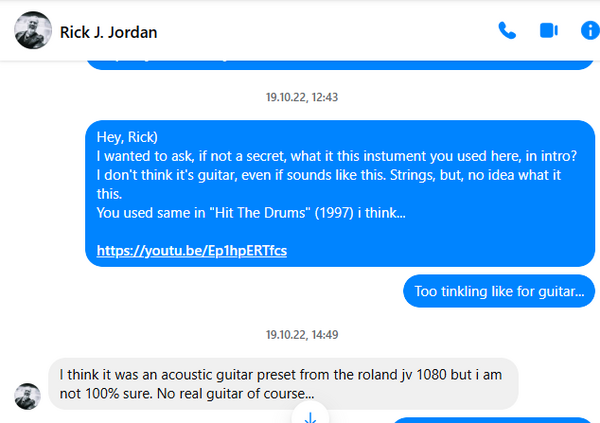
Task: Start a video call from the header
Action: tap(549, 31)
